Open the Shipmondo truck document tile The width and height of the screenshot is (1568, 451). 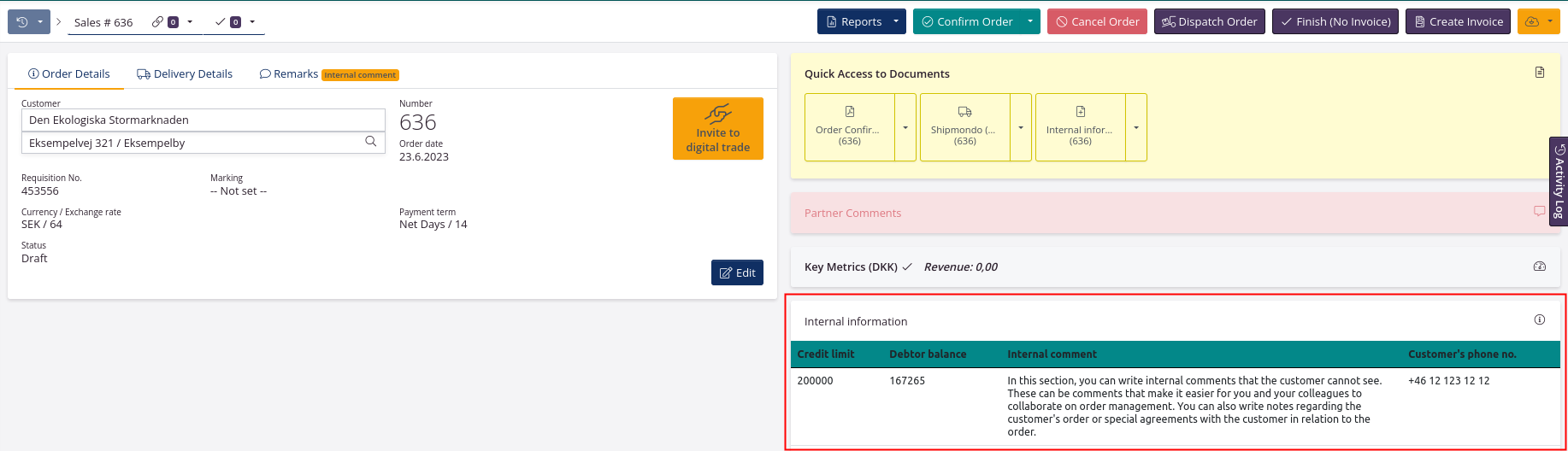pos(964,127)
